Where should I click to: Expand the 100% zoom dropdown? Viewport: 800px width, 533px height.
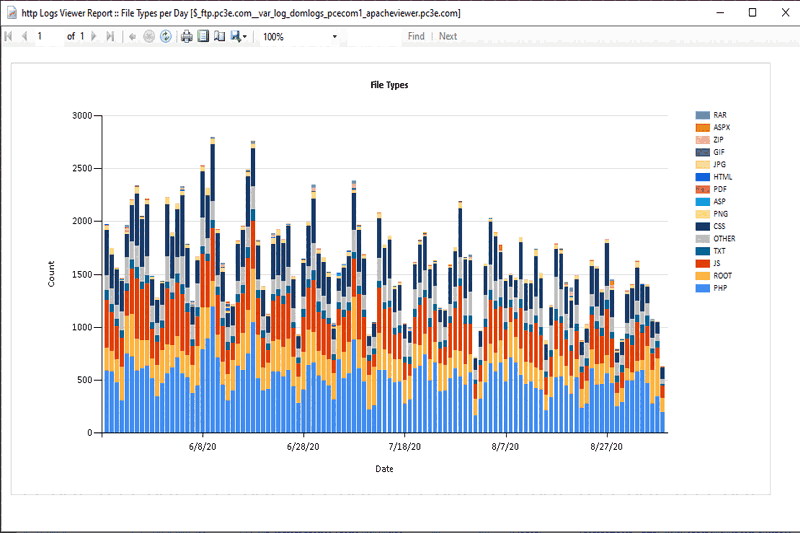pos(335,37)
